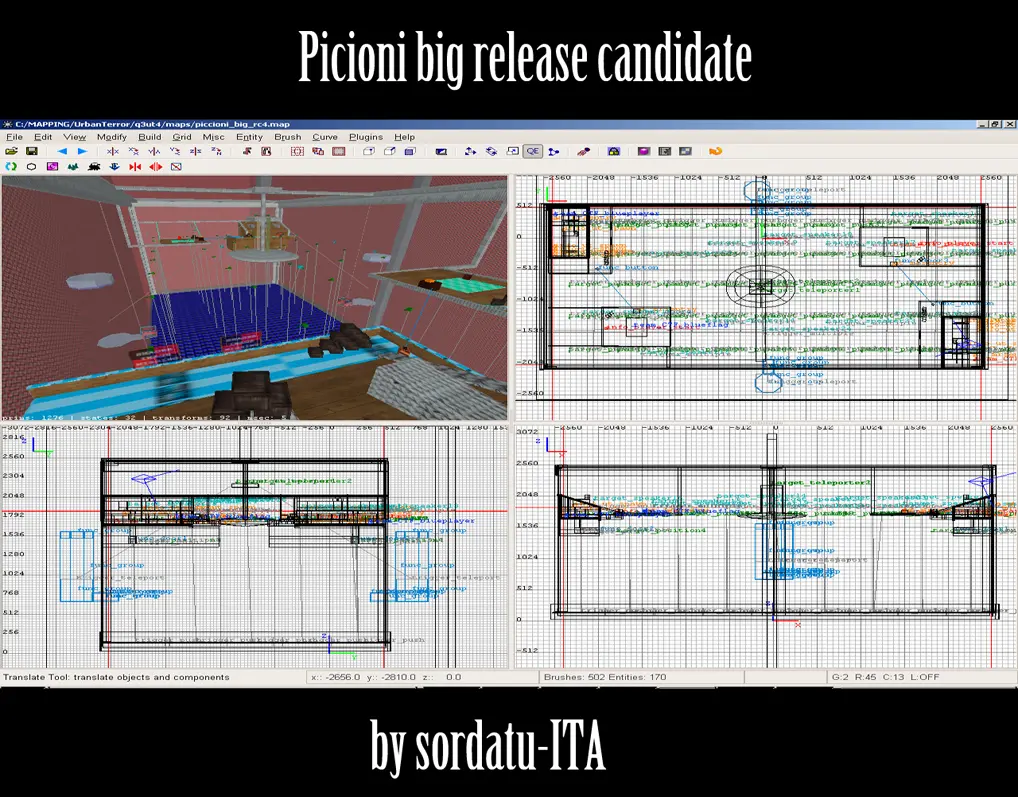1018x797 pixels.
Task: Expand the Plugins menu
Action: pos(366,137)
